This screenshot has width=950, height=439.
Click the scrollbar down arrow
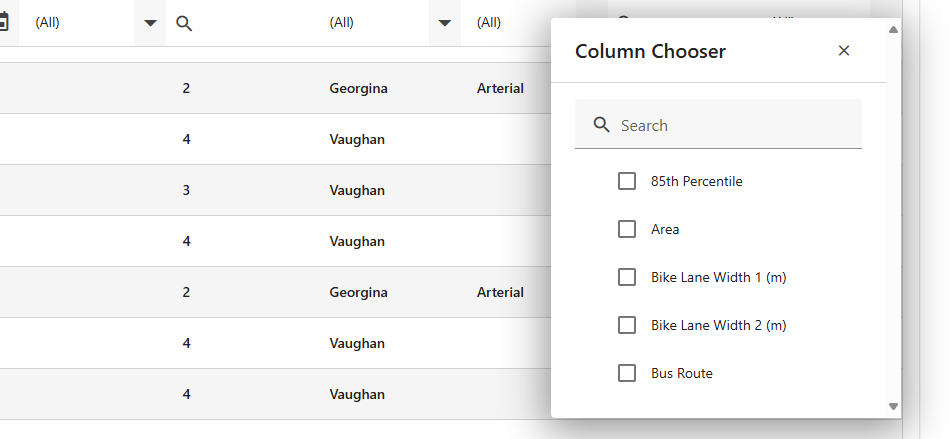coord(893,406)
